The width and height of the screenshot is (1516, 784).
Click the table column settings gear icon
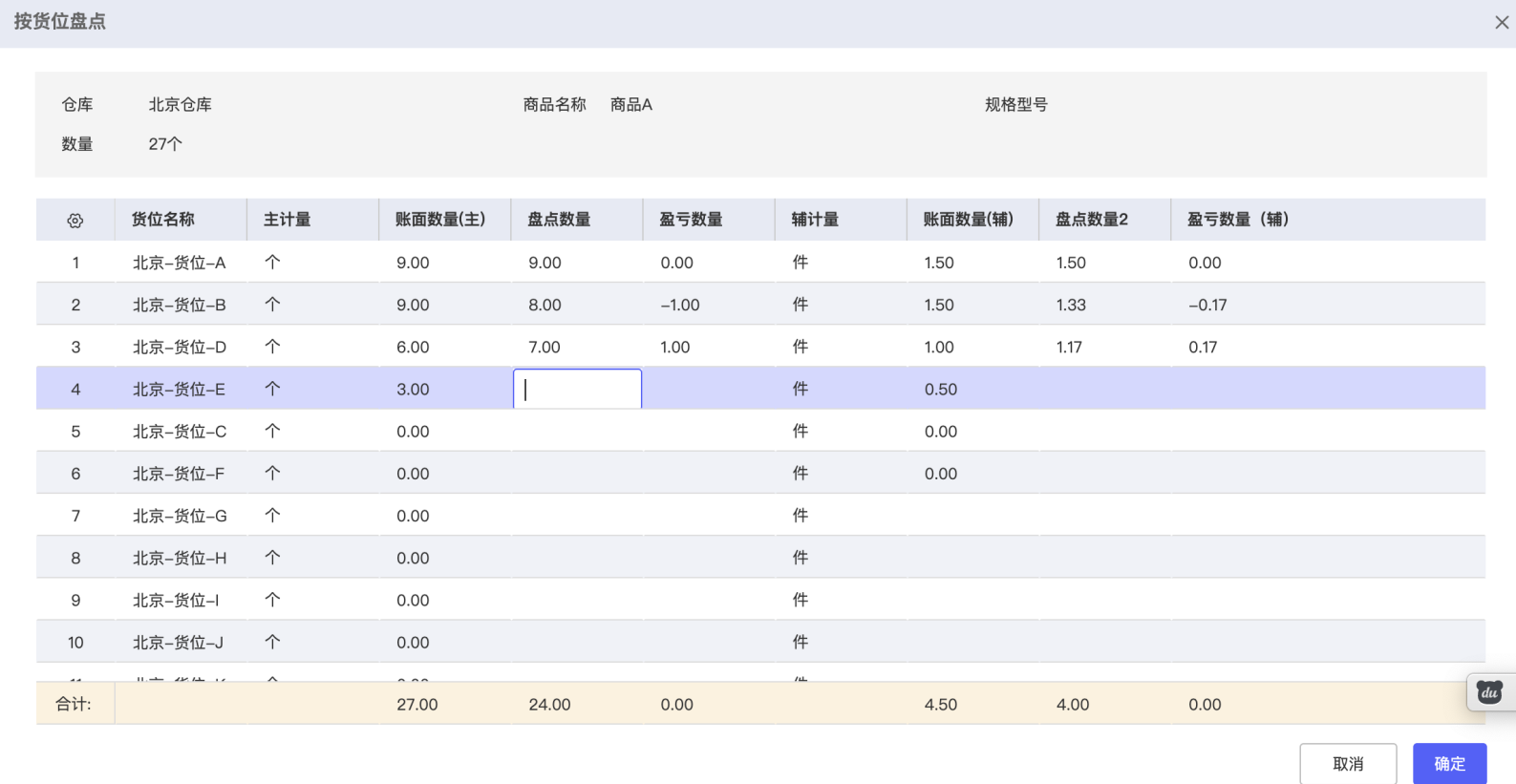75,221
